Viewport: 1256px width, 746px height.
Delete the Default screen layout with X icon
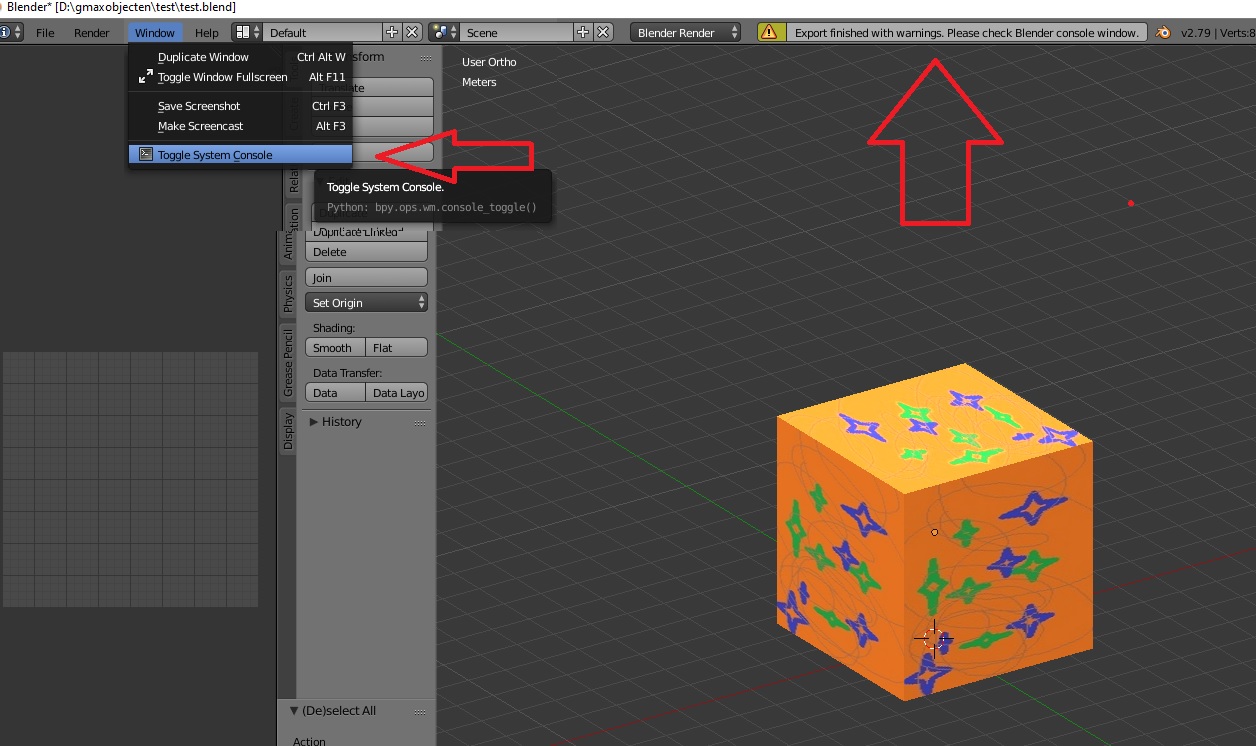click(x=411, y=32)
